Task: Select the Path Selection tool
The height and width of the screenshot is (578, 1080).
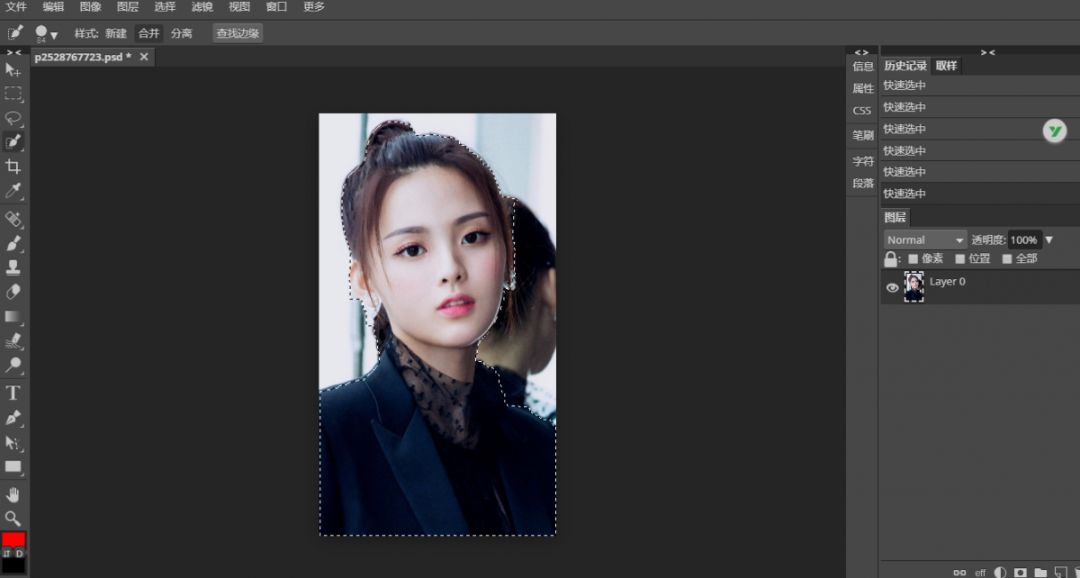Action: coord(13,442)
